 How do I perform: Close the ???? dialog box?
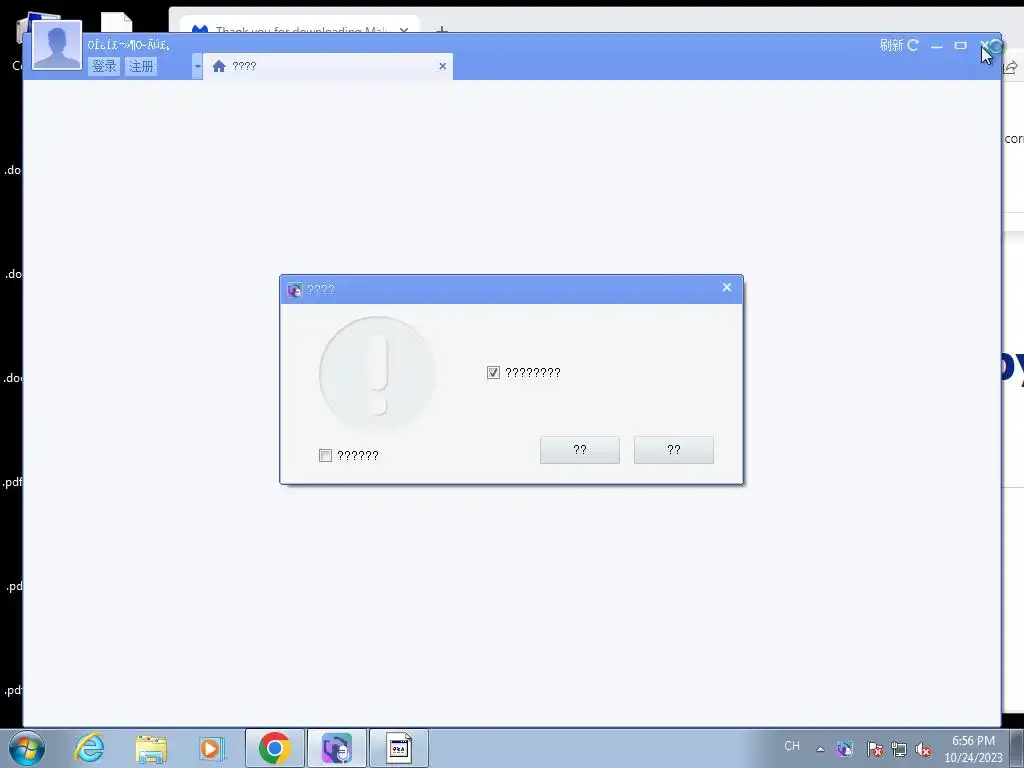click(x=727, y=287)
